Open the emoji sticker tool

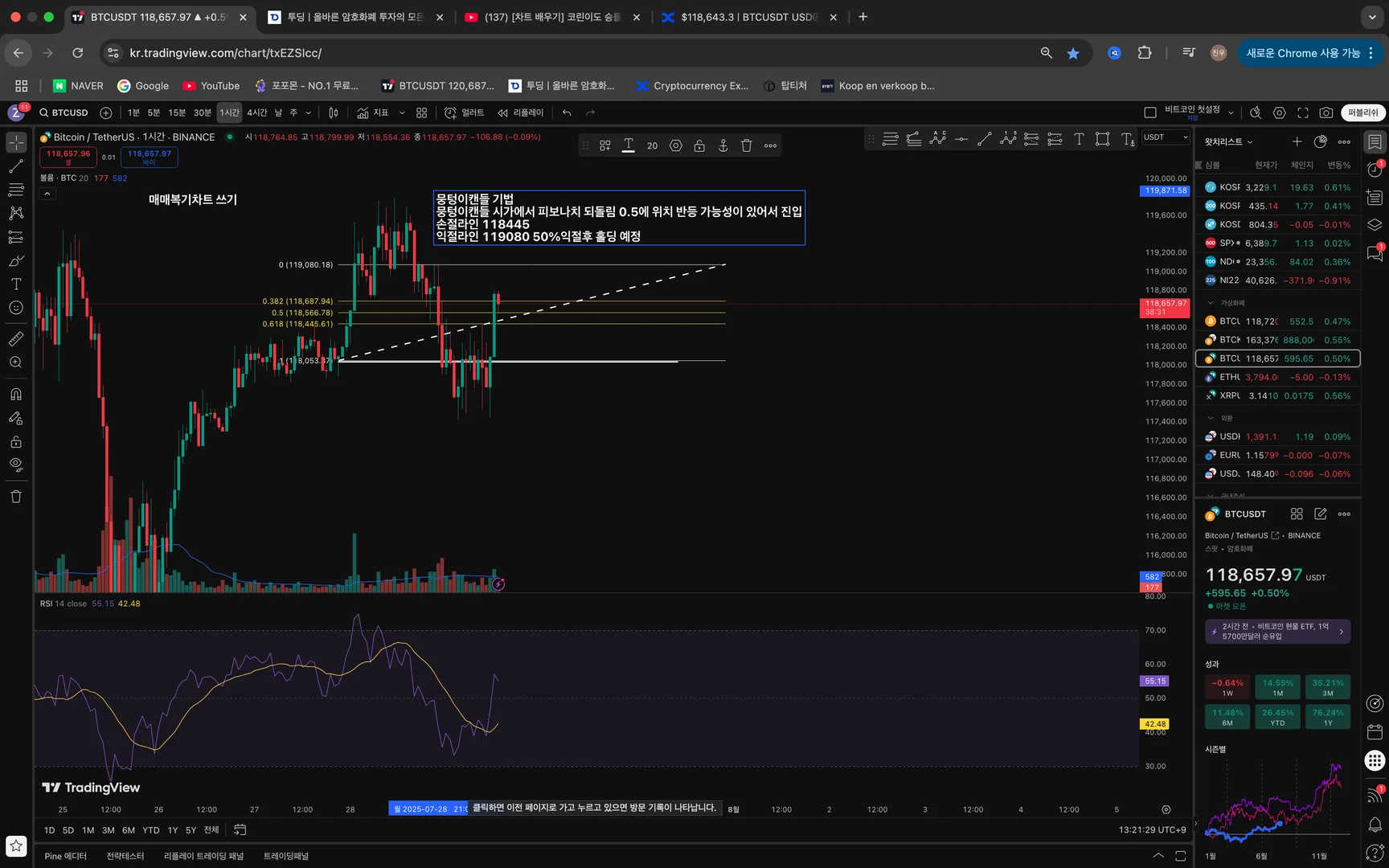coord(16,308)
